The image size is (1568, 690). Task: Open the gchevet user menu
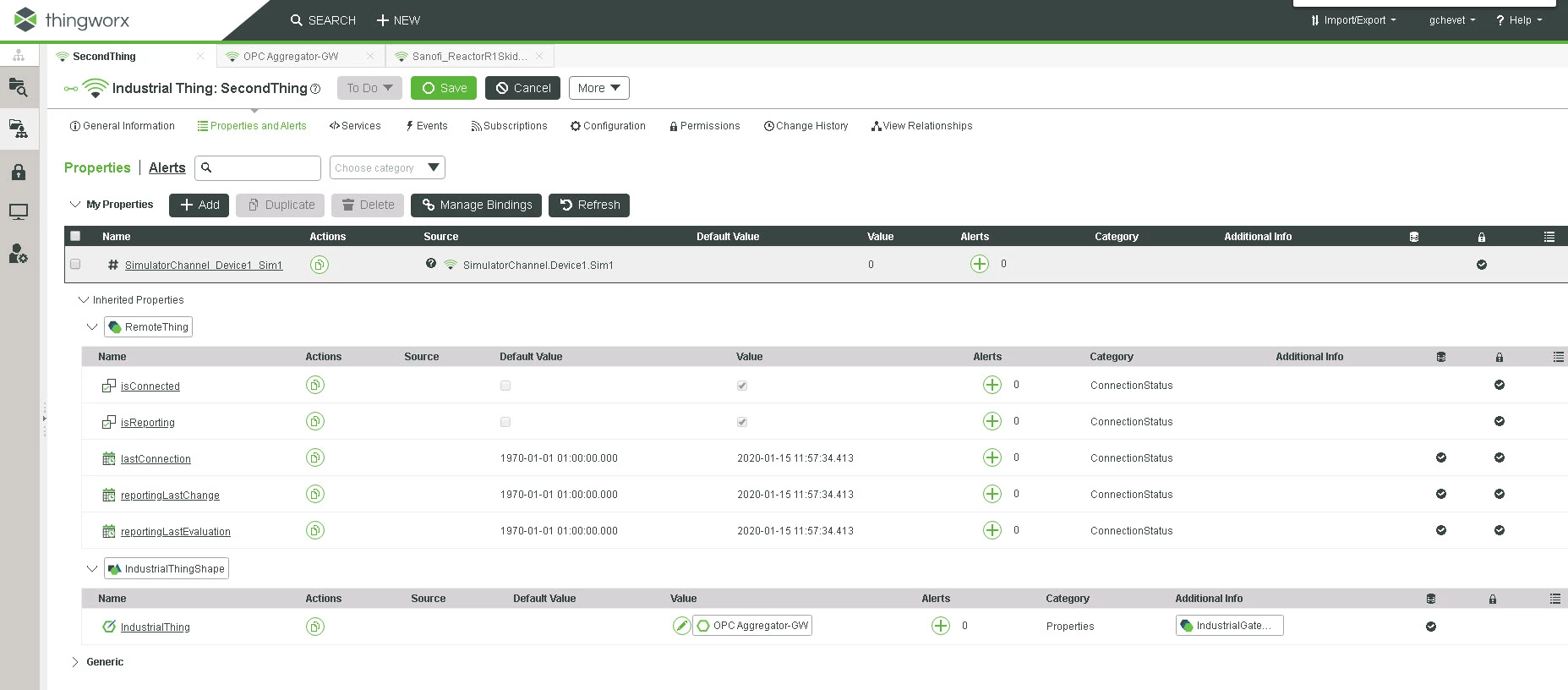[x=1452, y=20]
